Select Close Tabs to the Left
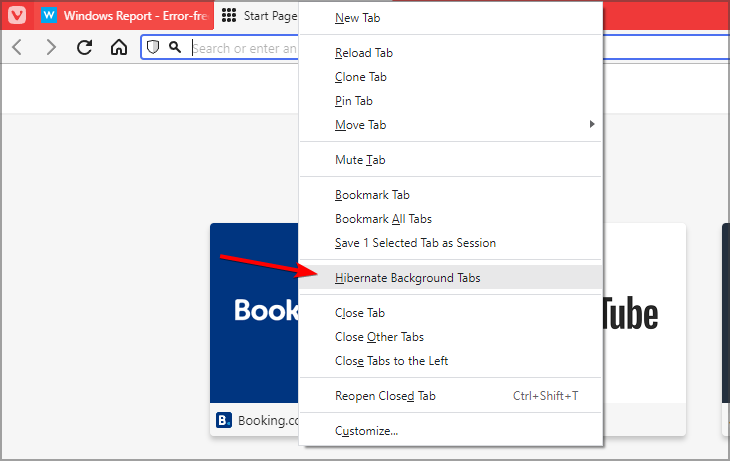730x461 pixels. (x=451, y=361)
